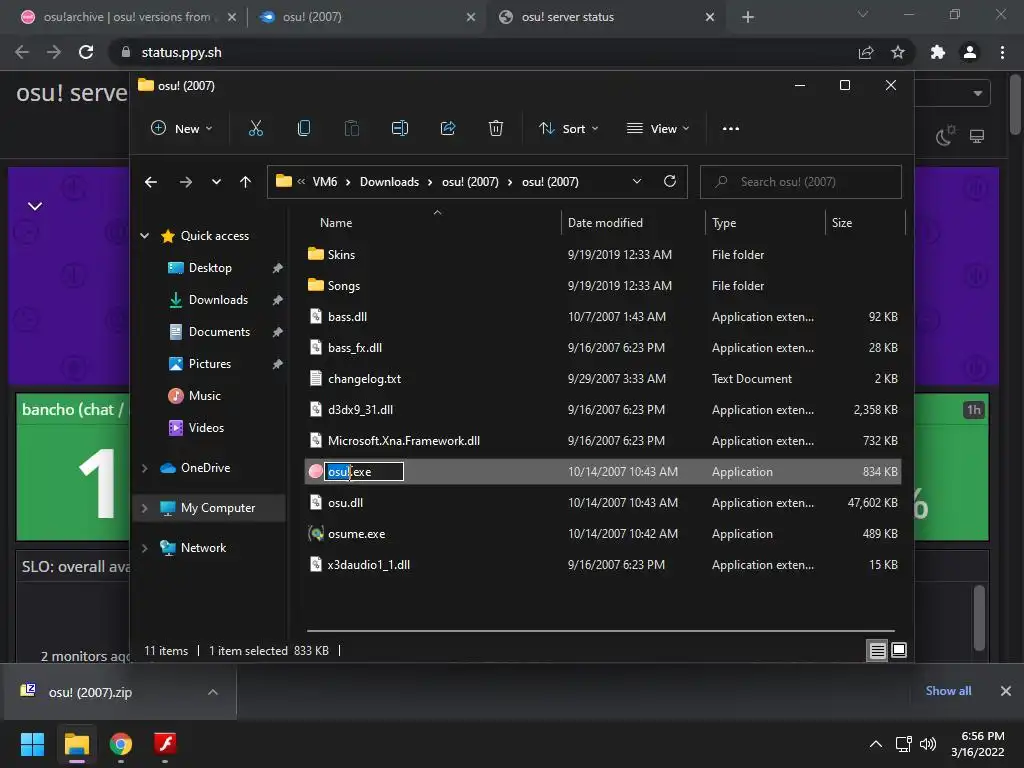
Task: Open Windows Start menu
Action: click(32, 744)
